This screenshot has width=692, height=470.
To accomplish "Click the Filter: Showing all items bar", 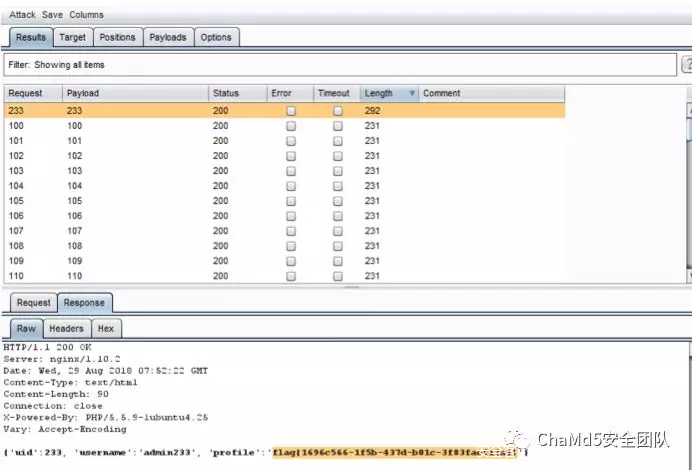I will point(340,65).
